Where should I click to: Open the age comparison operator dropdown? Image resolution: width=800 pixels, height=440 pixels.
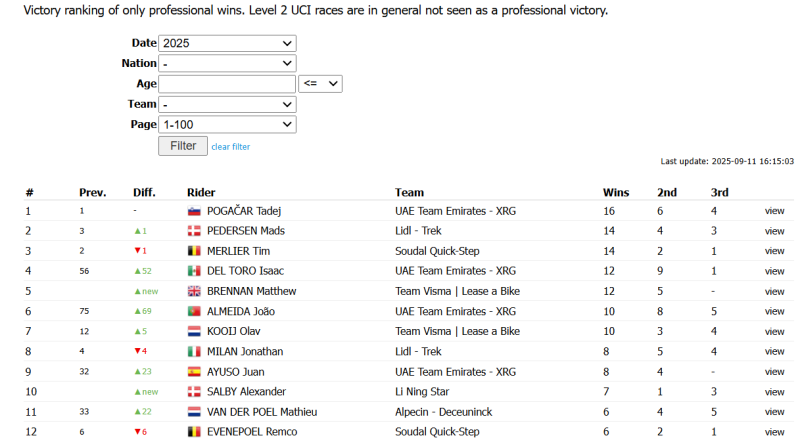320,84
